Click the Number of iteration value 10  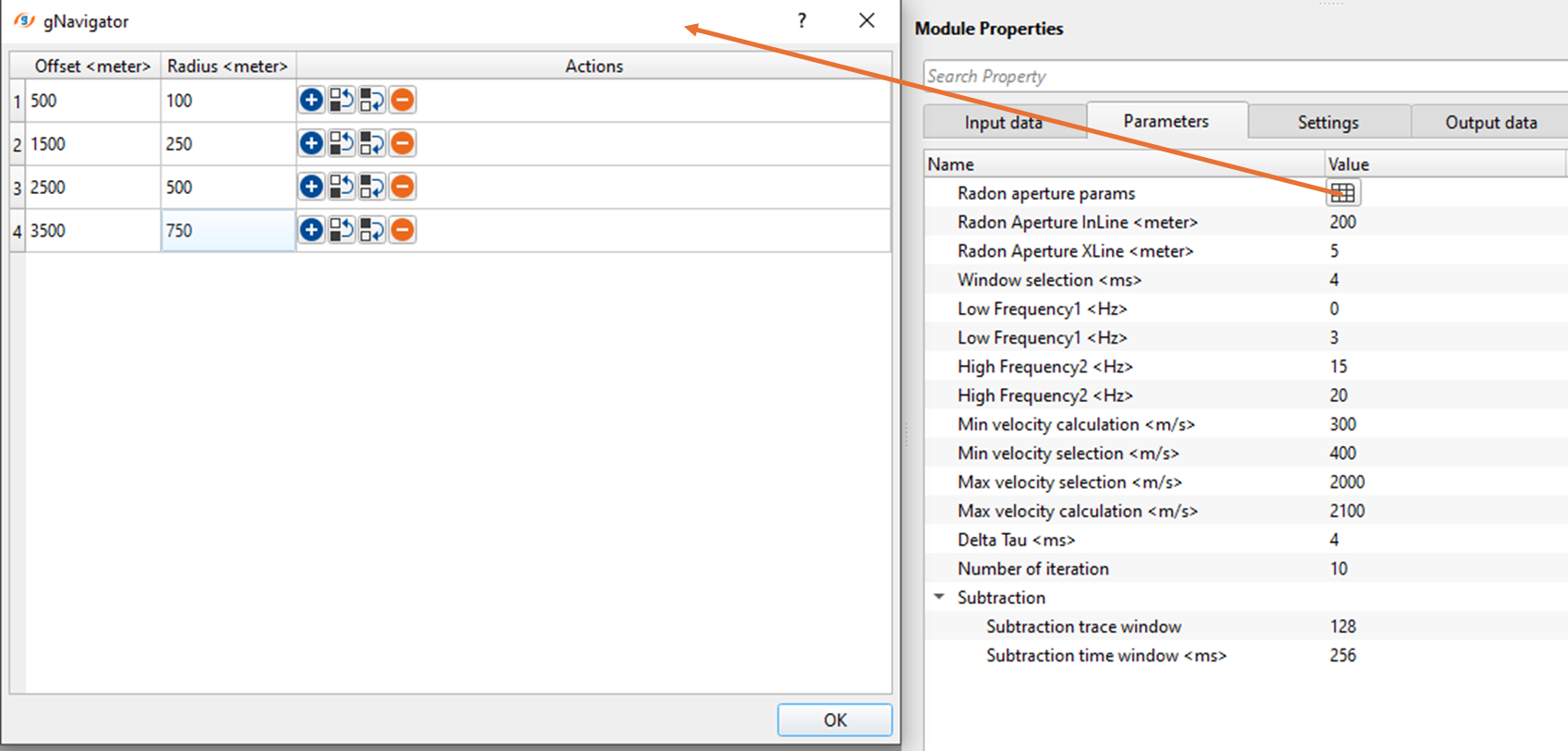point(1339,568)
